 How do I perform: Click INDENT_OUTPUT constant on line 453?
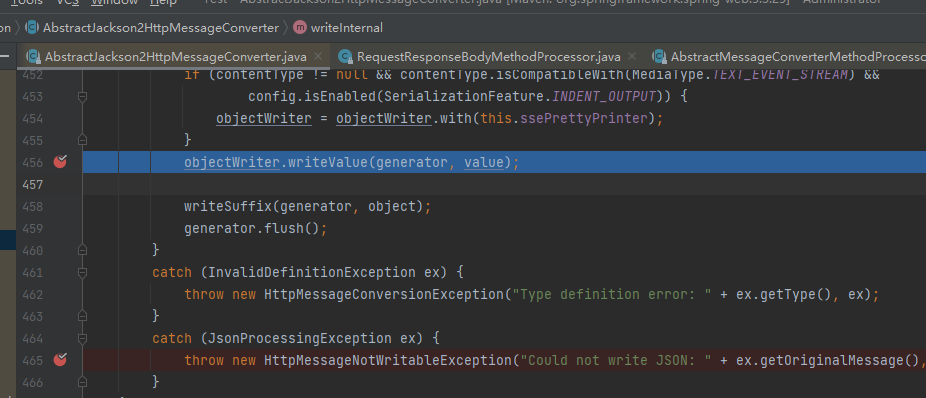coord(604,96)
